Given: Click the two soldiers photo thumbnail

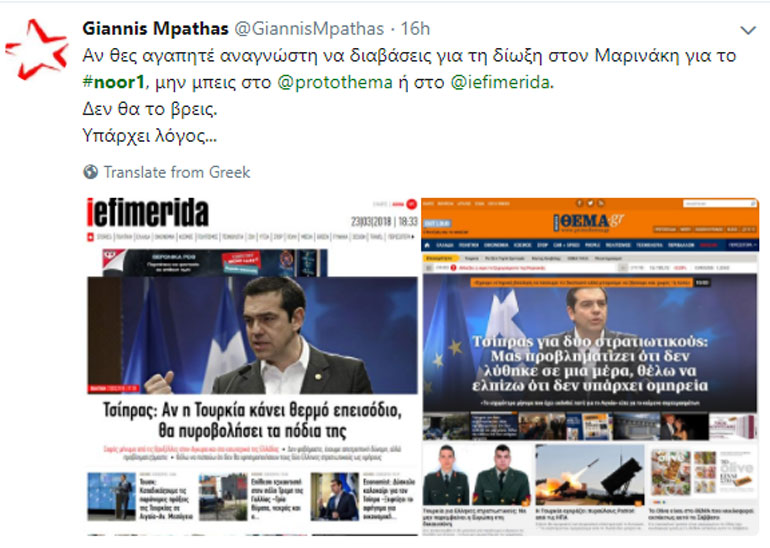Looking at the screenshot, I should point(477,475).
